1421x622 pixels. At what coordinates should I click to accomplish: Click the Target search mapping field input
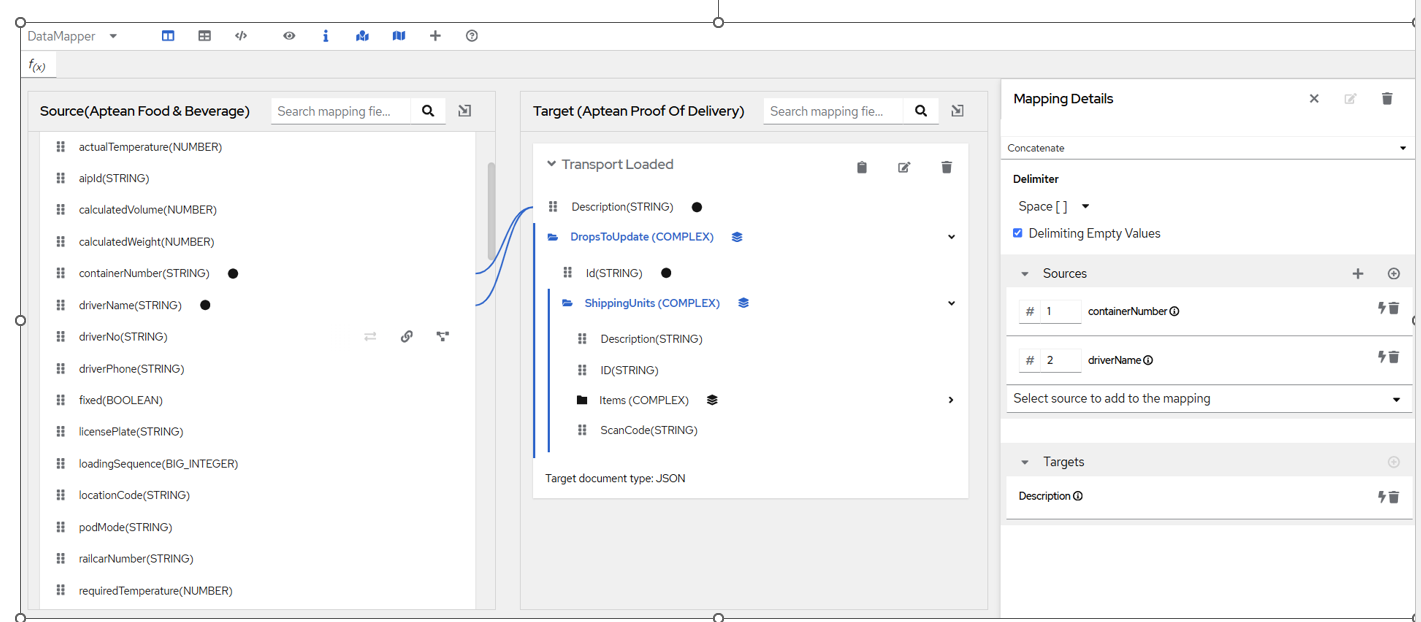[x=832, y=111]
